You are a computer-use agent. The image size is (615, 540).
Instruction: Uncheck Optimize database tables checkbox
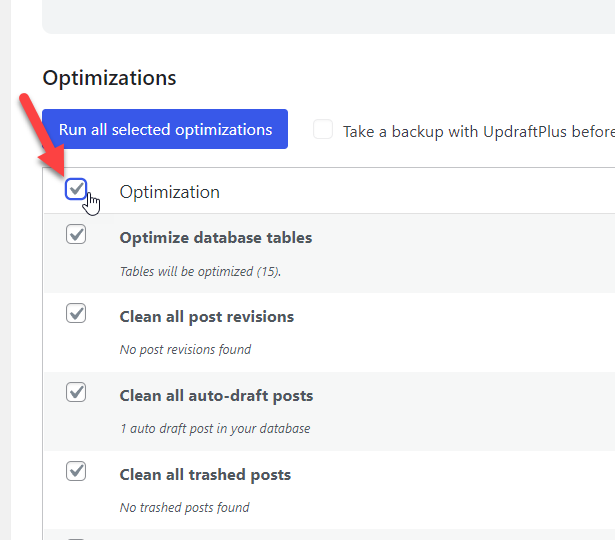tap(76, 235)
